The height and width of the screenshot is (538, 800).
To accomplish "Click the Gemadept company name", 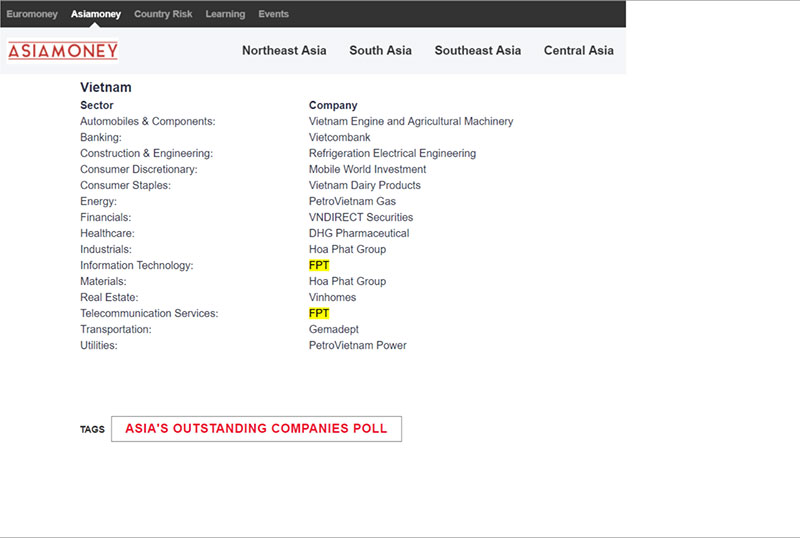I will 333,329.
